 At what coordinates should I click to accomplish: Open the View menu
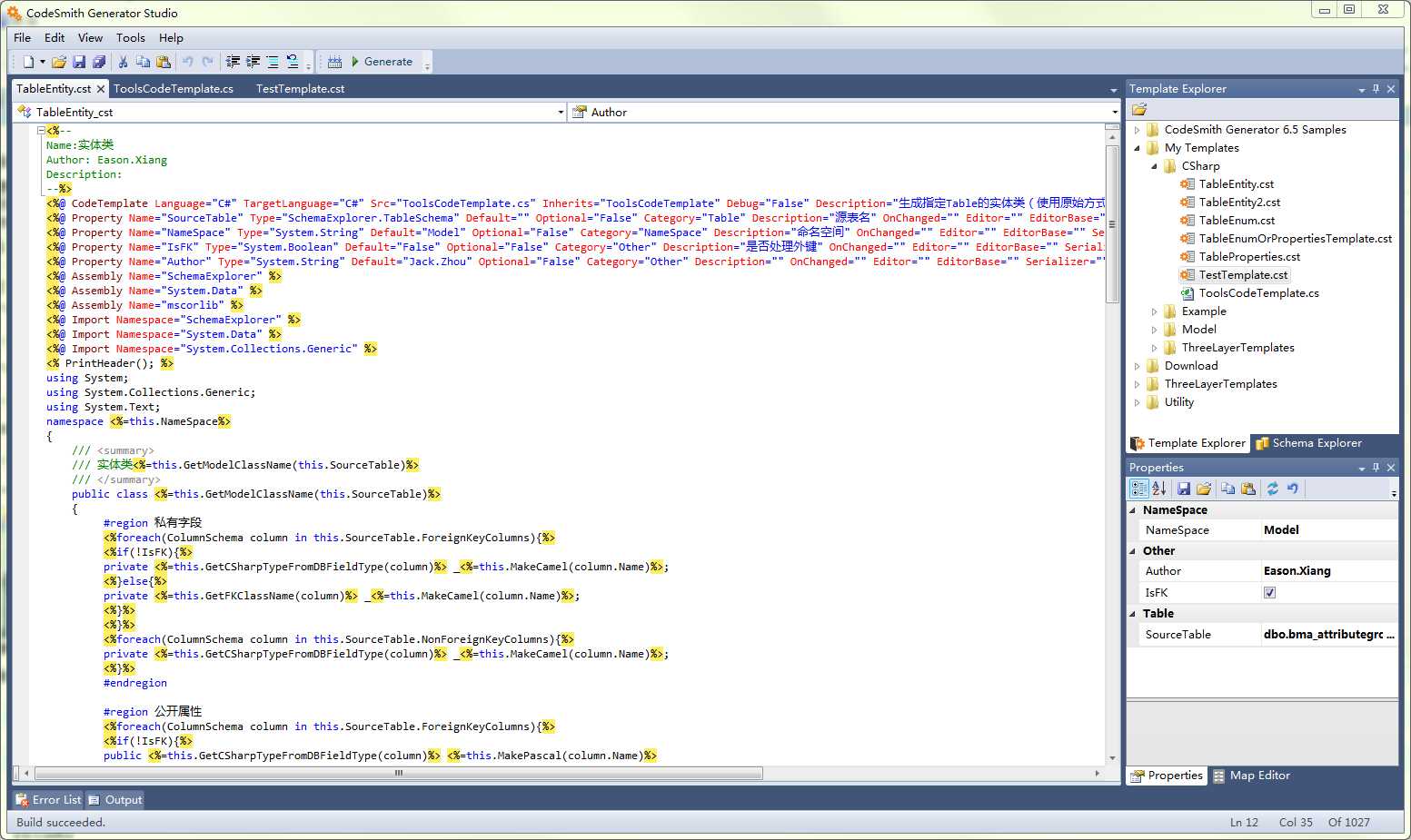tap(90, 37)
